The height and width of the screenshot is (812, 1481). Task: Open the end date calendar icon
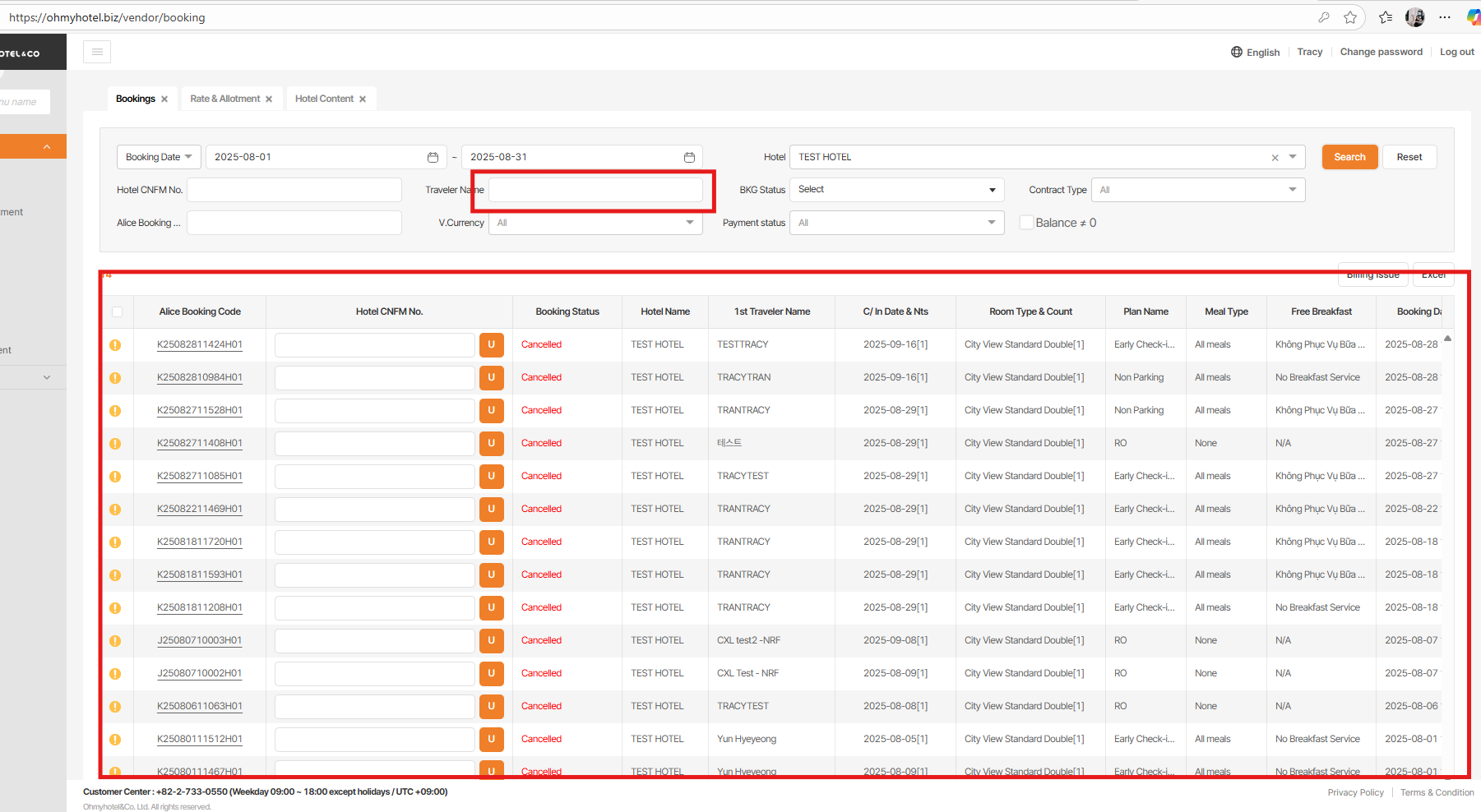pyautogui.click(x=689, y=157)
